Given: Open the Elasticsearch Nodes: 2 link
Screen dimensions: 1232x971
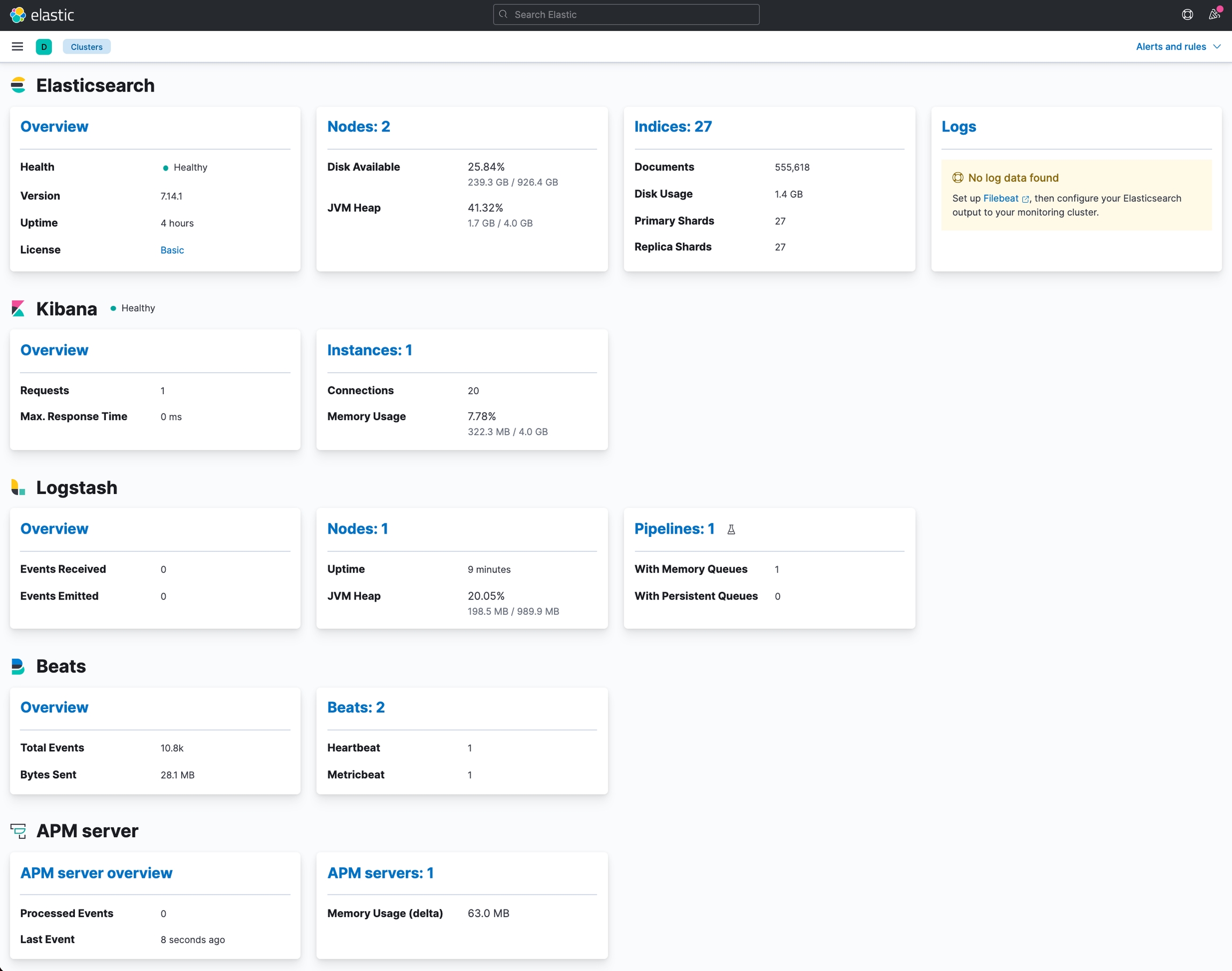Looking at the screenshot, I should click(358, 126).
